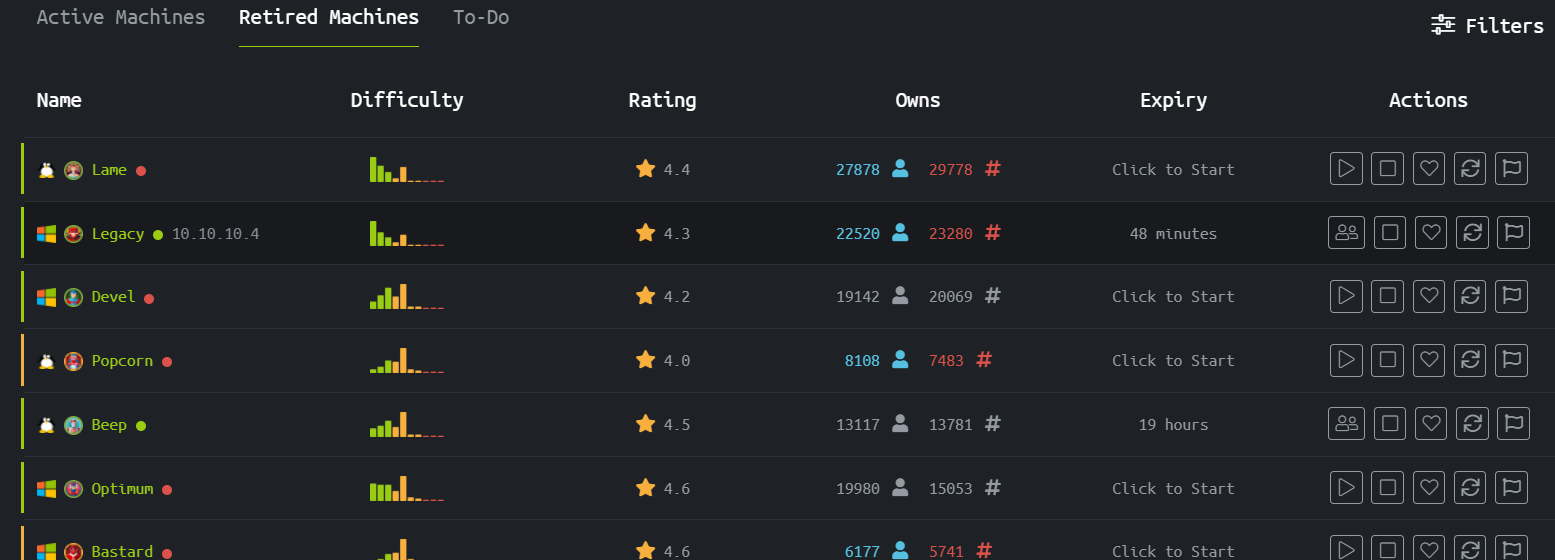This screenshot has width=1555, height=560.
Task: Favorite the Lame machine with heart icon
Action: [x=1430, y=169]
